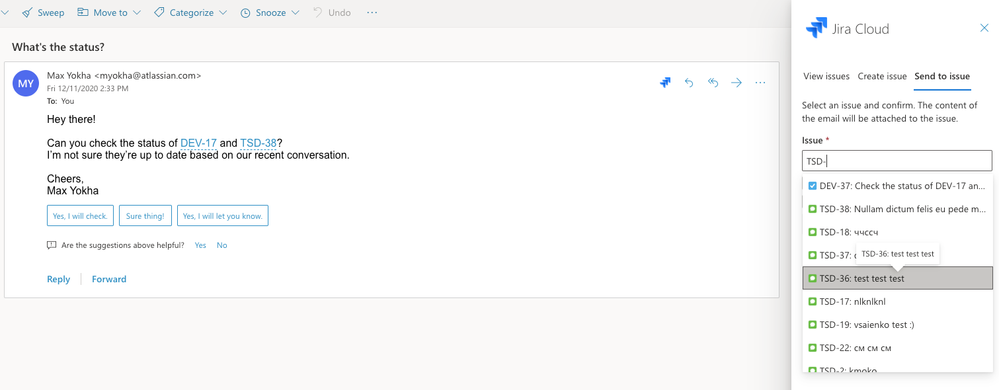The image size is (999, 390).
Task: Select the TSD-22 issue option
Action: [896, 348]
